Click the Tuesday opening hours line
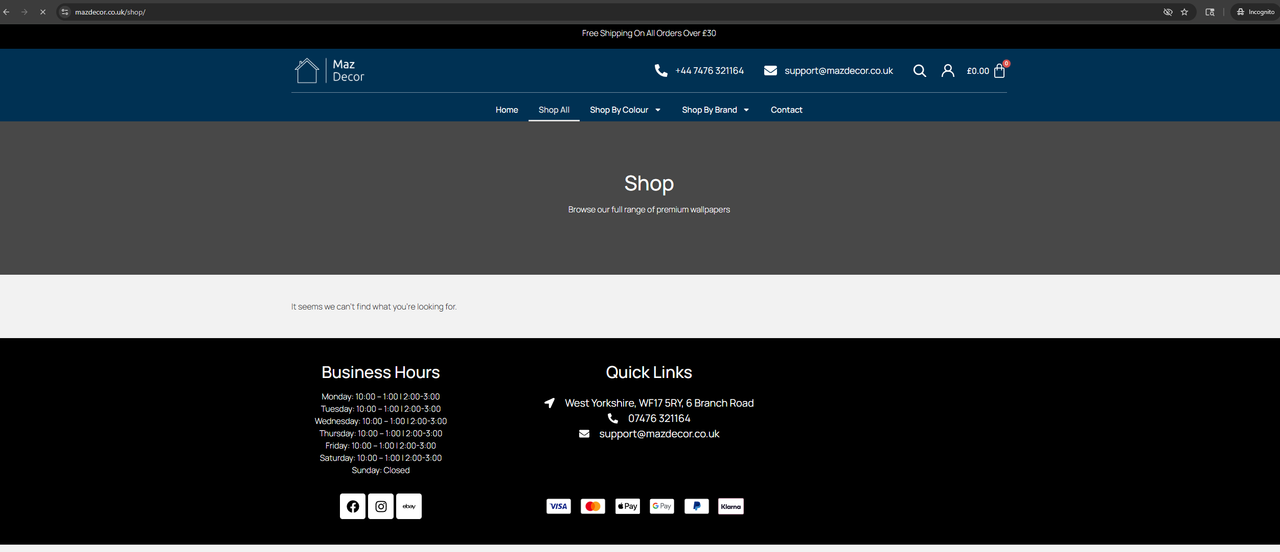This screenshot has width=1280, height=552. (381, 409)
